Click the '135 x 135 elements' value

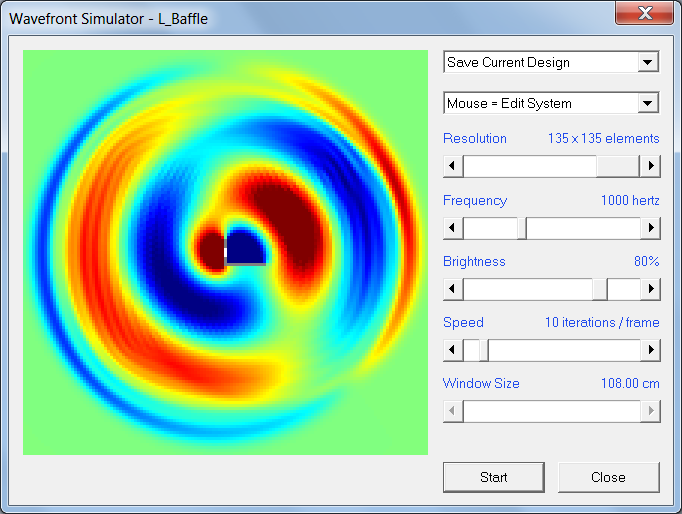tap(603, 138)
